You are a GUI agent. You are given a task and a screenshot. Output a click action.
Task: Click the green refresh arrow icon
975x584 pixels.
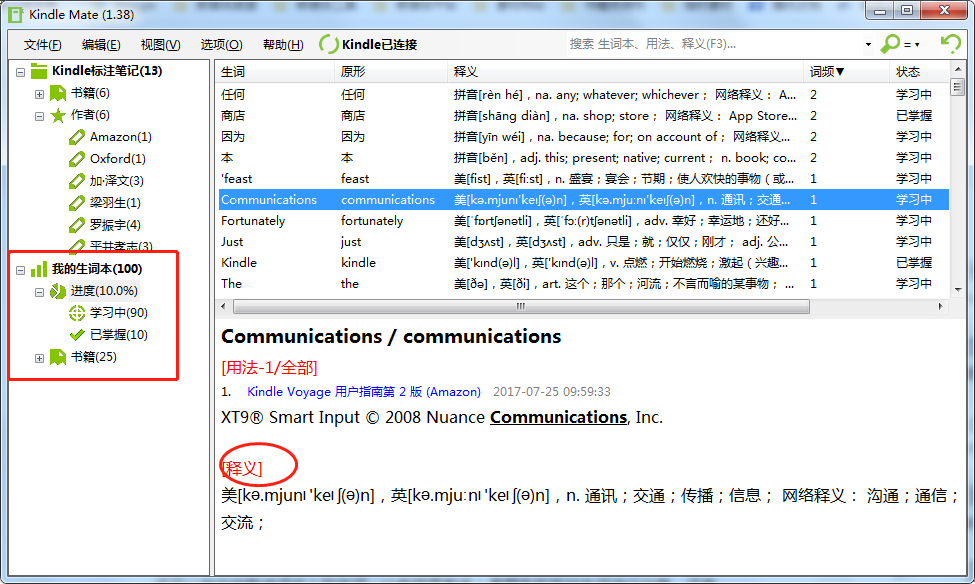[x=951, y=44]
